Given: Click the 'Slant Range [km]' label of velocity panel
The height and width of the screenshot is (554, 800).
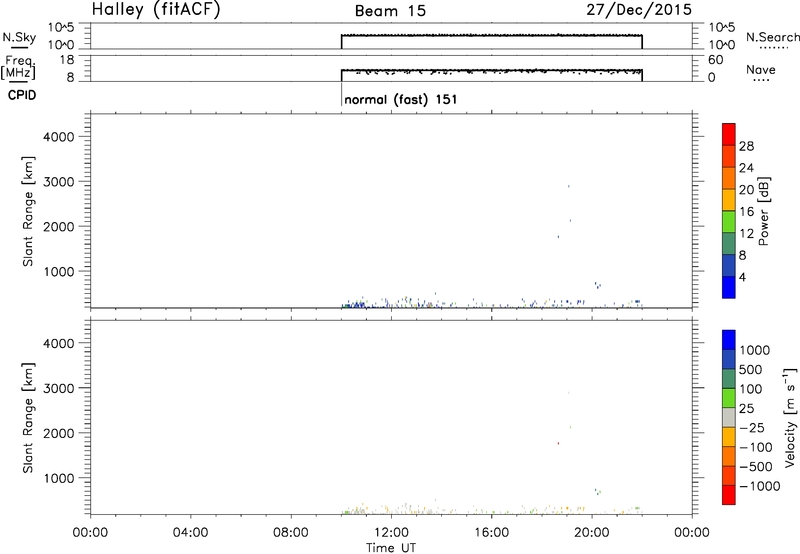Looking at the screenshot, I should point(28,418).
